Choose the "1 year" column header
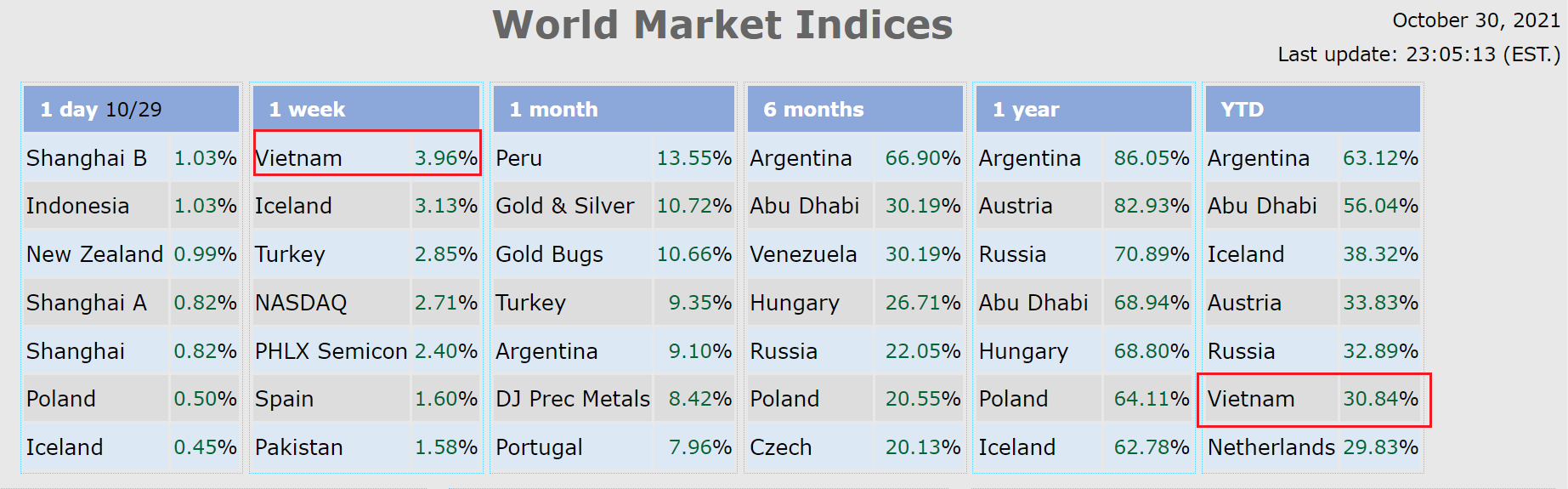Image resolution: width=1568 pixels, height=489 pixels. (x=1026, y=110)
